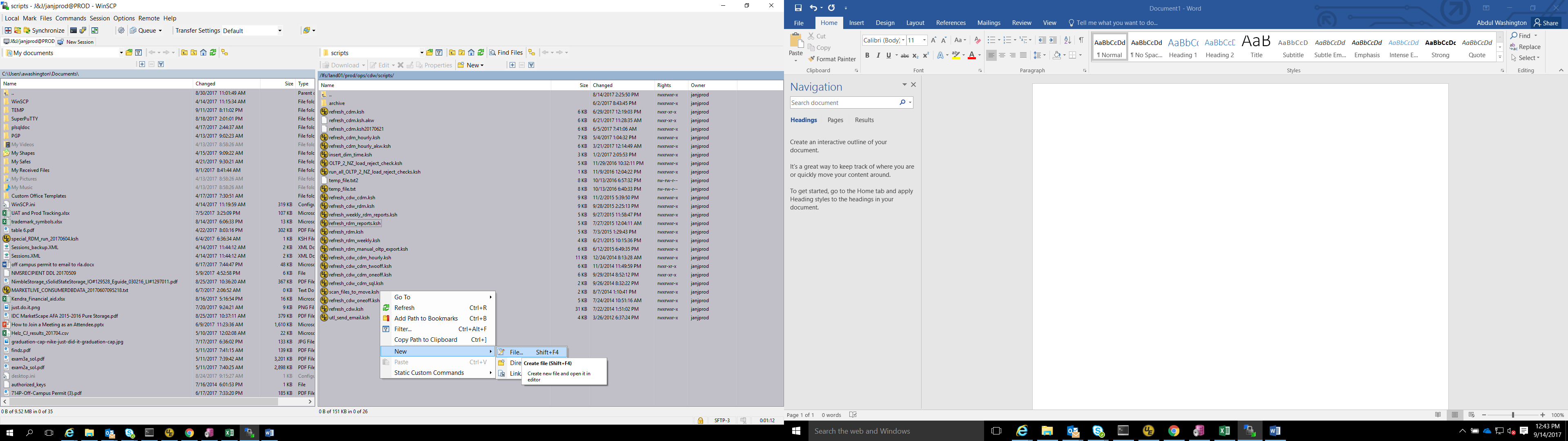
Task: Open the Transfer Settings Default dropdown
Action: pos(280,31)
